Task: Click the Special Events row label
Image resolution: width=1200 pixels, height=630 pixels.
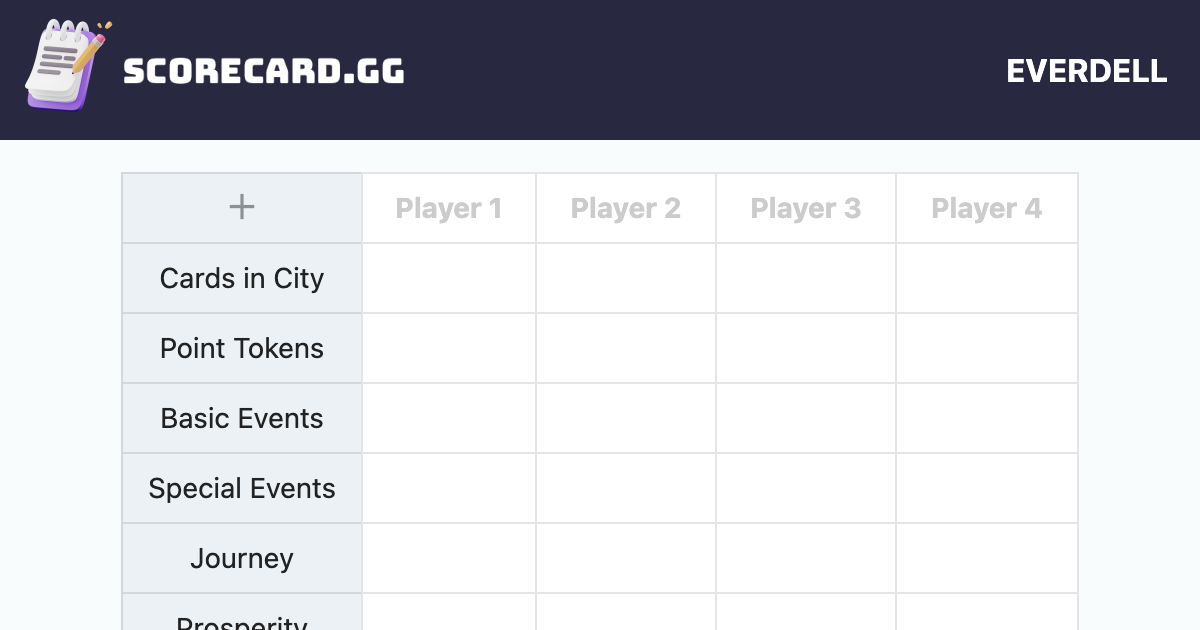Action: click(x=242, y=488)
